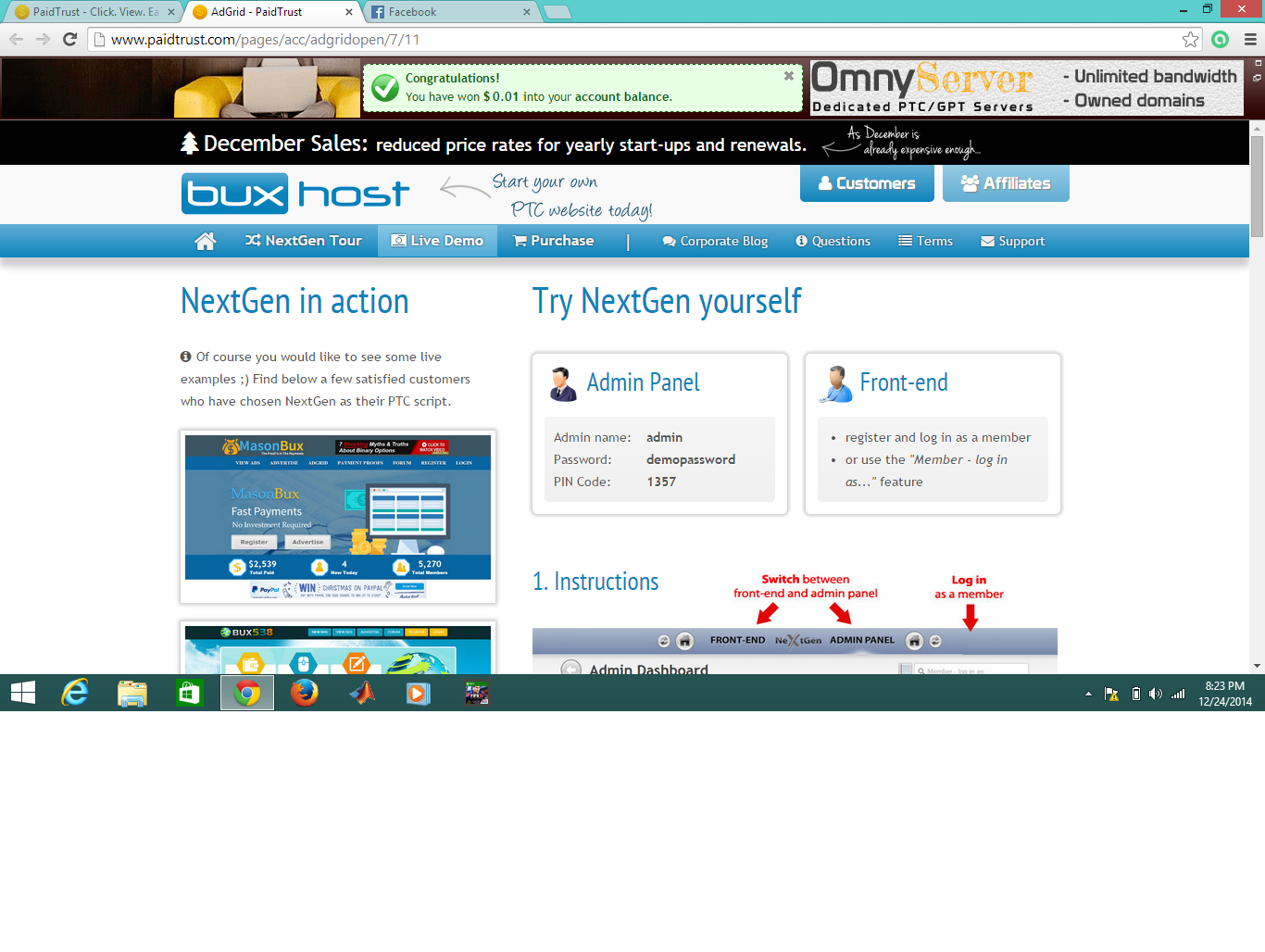Screen dimensions: 1265x952
Task: Click the admin name value "admin"
Action: click(x=664, y=437)
